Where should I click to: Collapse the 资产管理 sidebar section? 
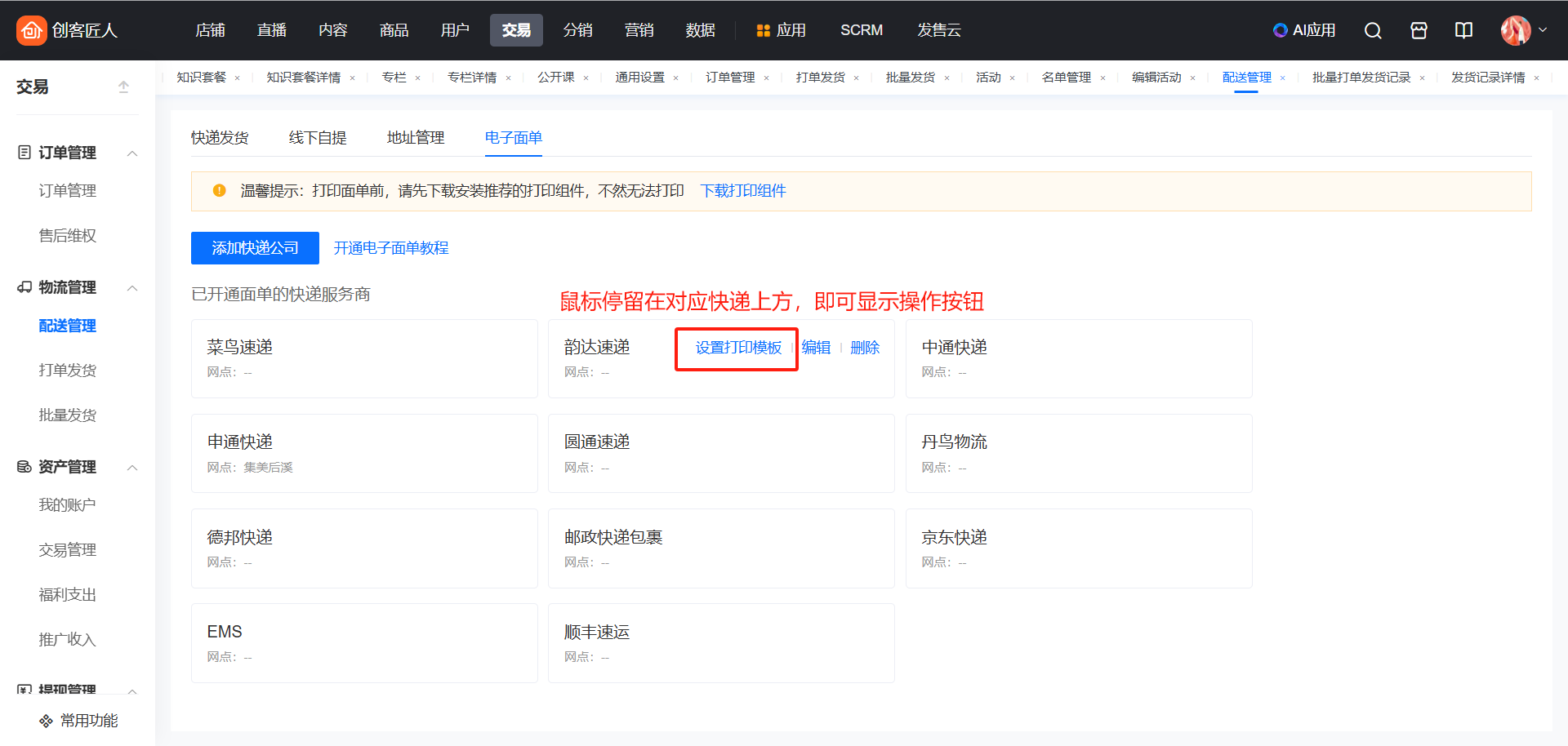(x=132, y=468)
